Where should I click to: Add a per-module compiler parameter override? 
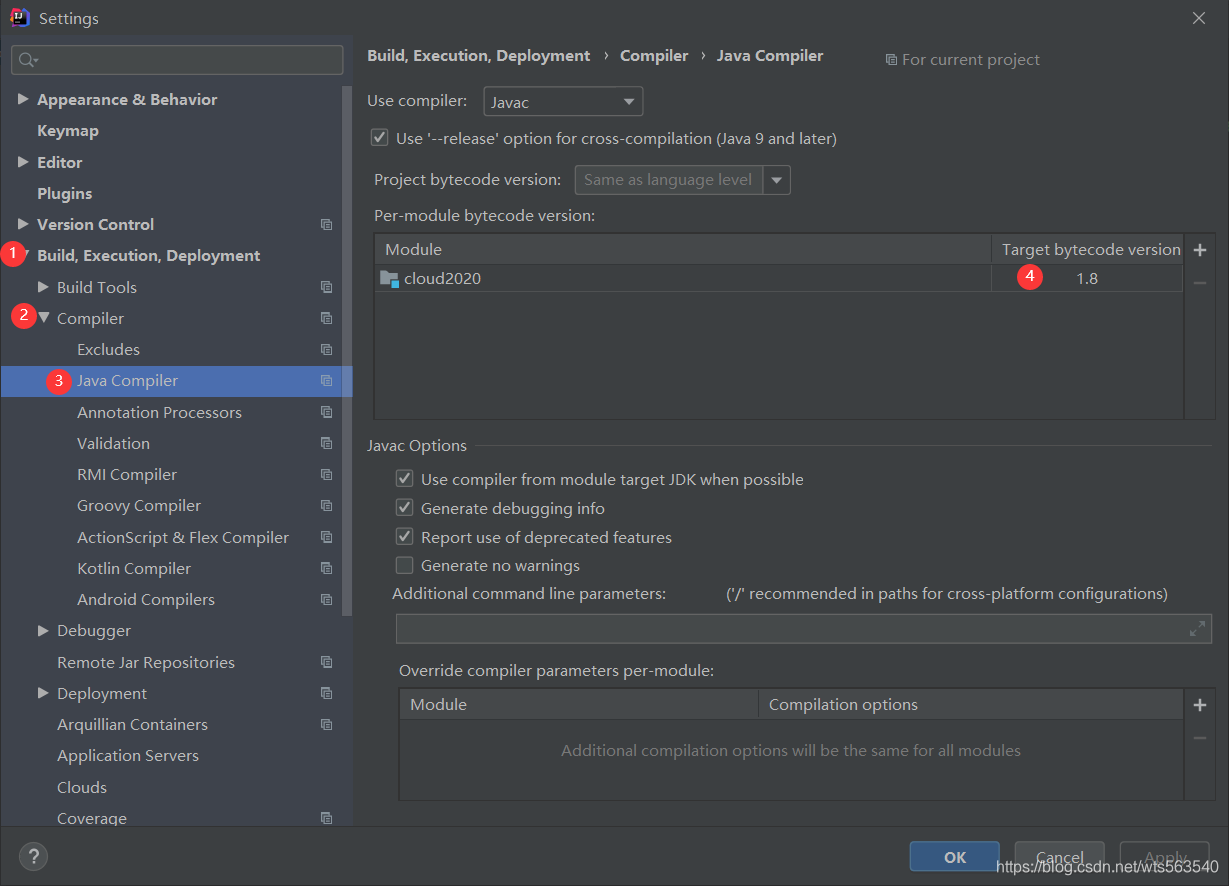click(1200, 705)
